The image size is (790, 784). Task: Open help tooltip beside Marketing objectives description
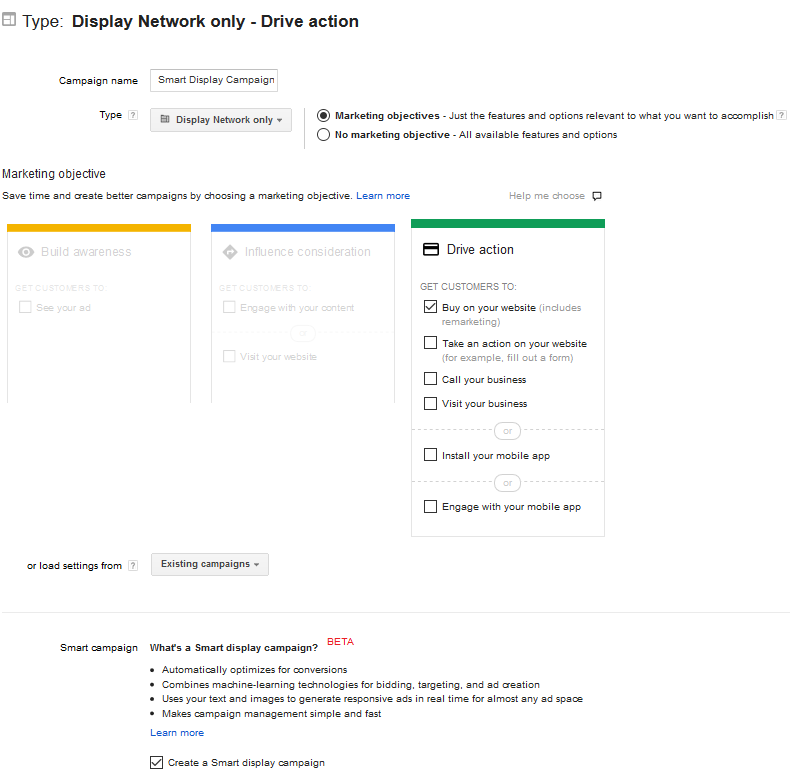(781, 115)
